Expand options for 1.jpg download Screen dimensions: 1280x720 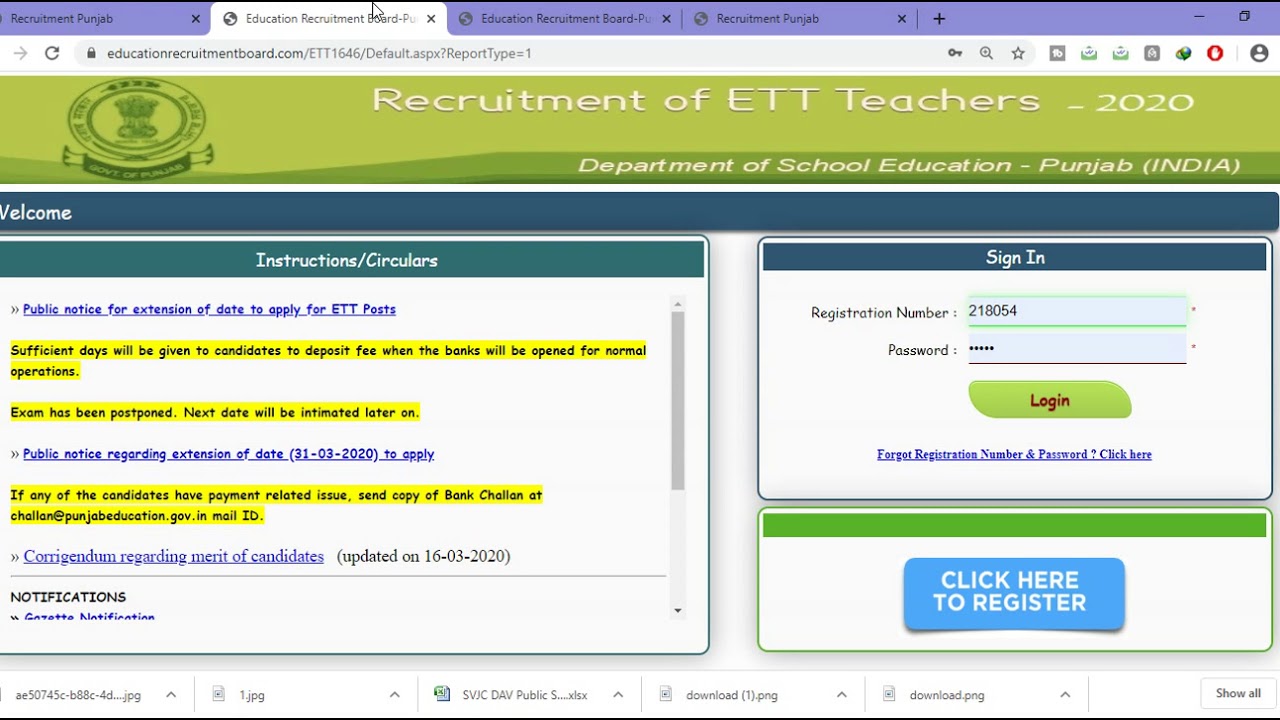[x=394, y=694]
